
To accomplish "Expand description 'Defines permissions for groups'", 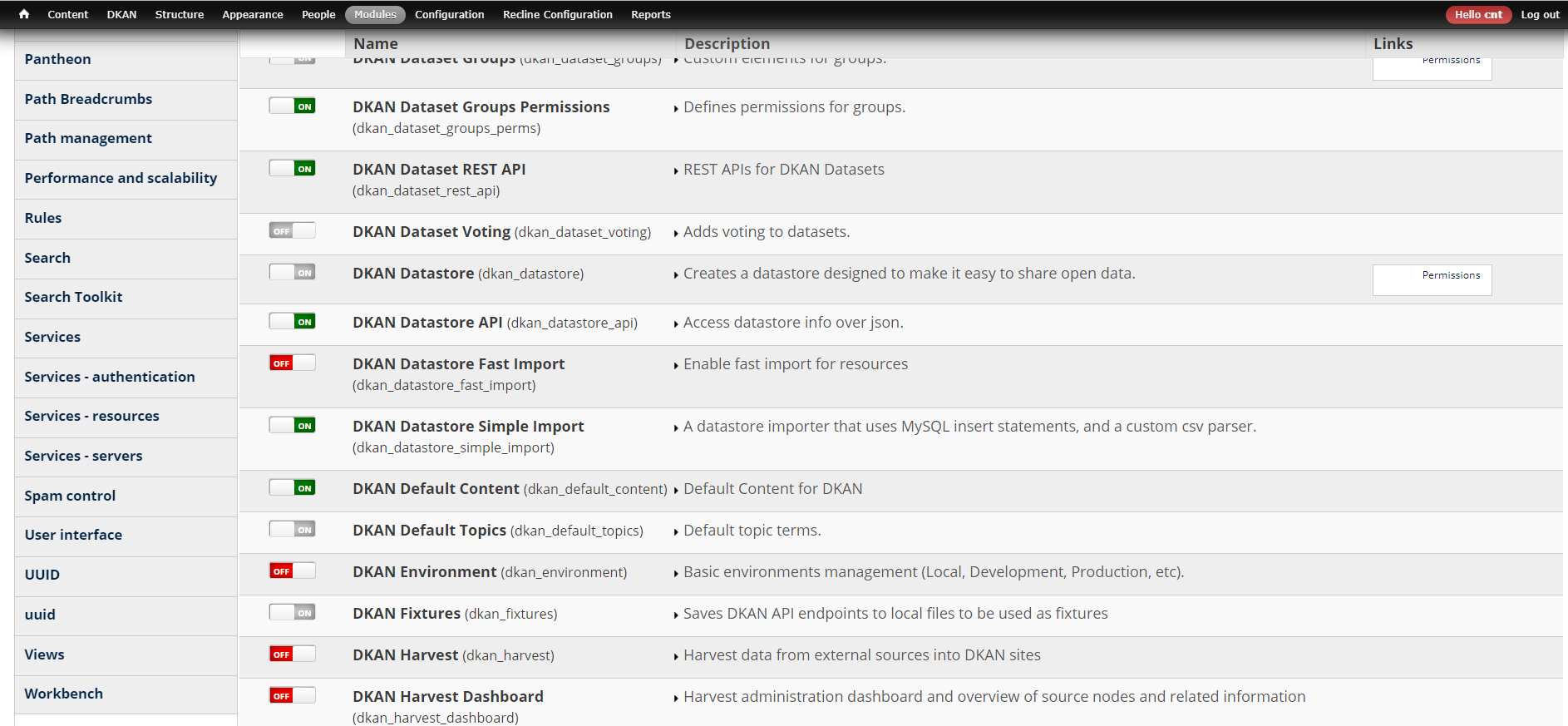I will point(790,107).
